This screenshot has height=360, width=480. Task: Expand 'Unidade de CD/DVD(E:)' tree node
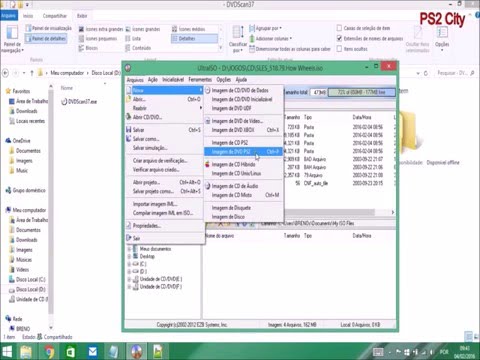click(x=129, y=279)
